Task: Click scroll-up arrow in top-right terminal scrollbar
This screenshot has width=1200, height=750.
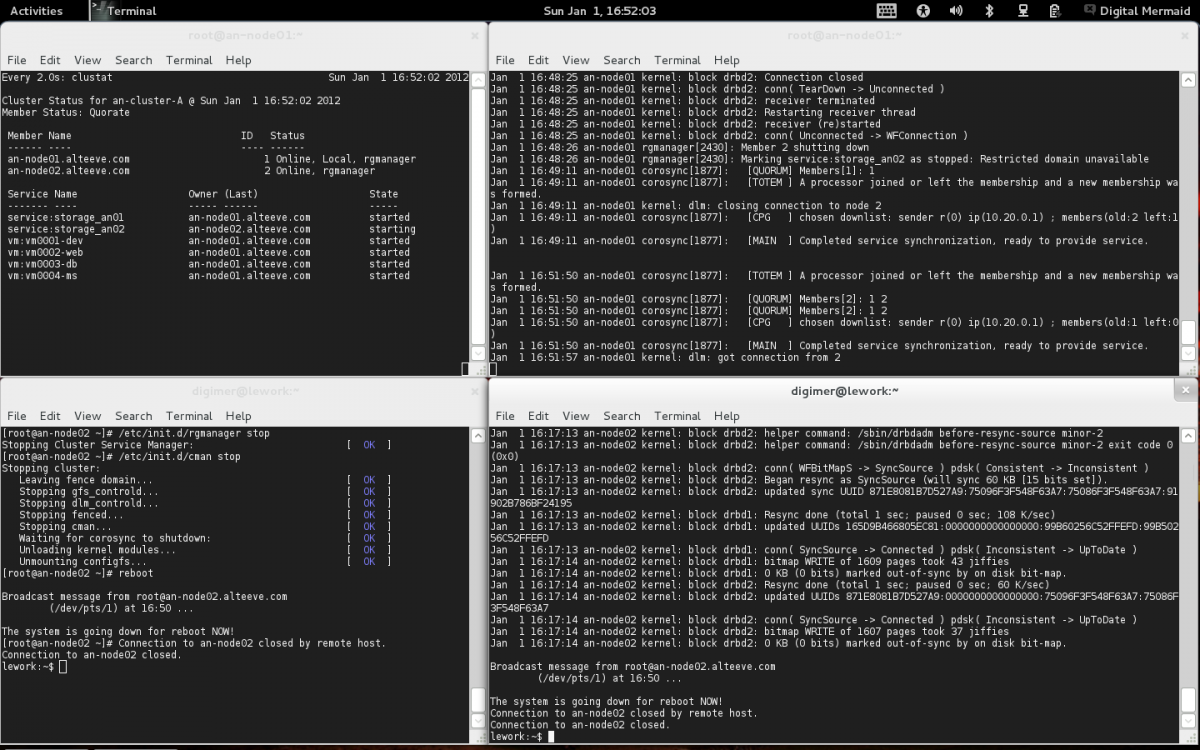Action: click(x=1188, y=78)
